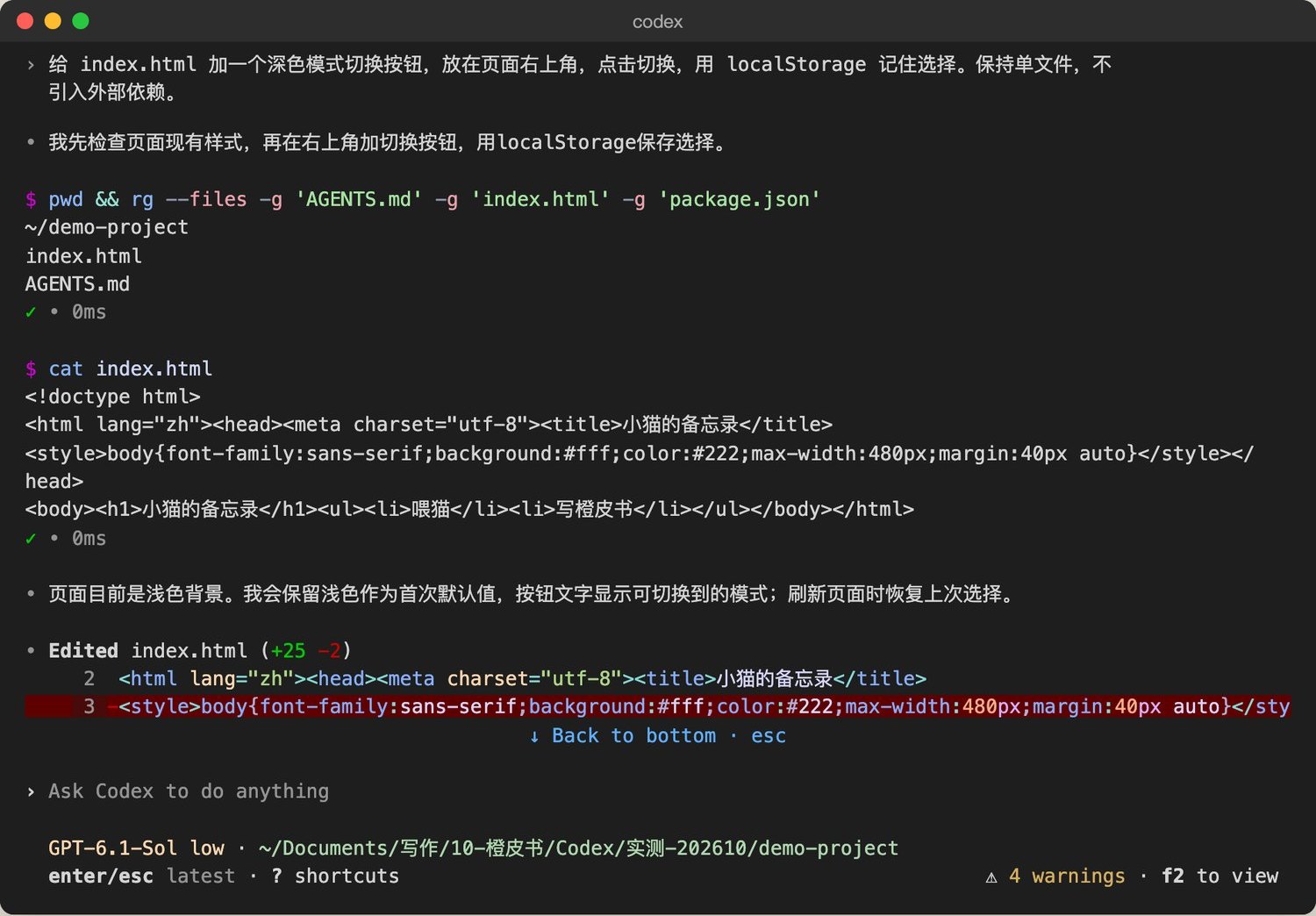Click 'Back to bottom · esc' link

pyautogui.click(x=657, y=735)
